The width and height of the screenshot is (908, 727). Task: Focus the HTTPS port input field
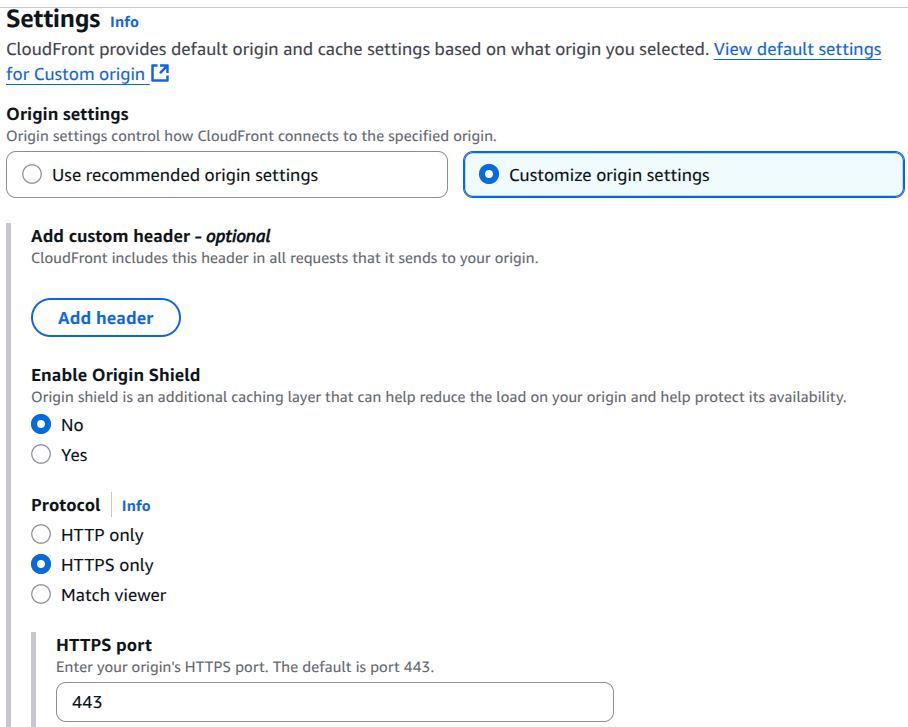point(334,702)
